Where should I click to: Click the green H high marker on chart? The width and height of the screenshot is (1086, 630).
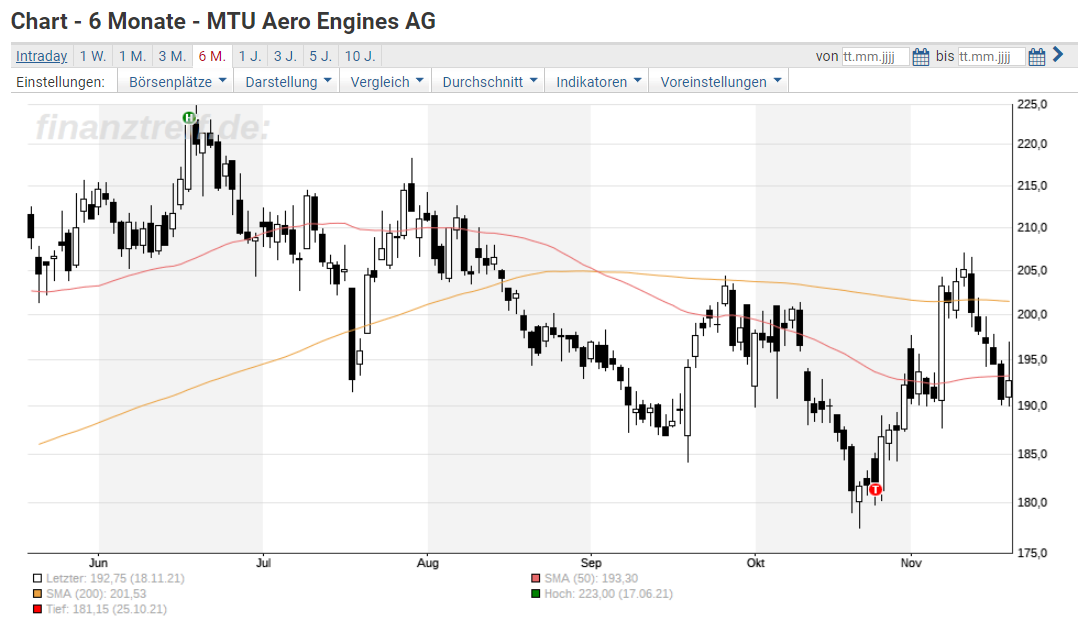188,118
